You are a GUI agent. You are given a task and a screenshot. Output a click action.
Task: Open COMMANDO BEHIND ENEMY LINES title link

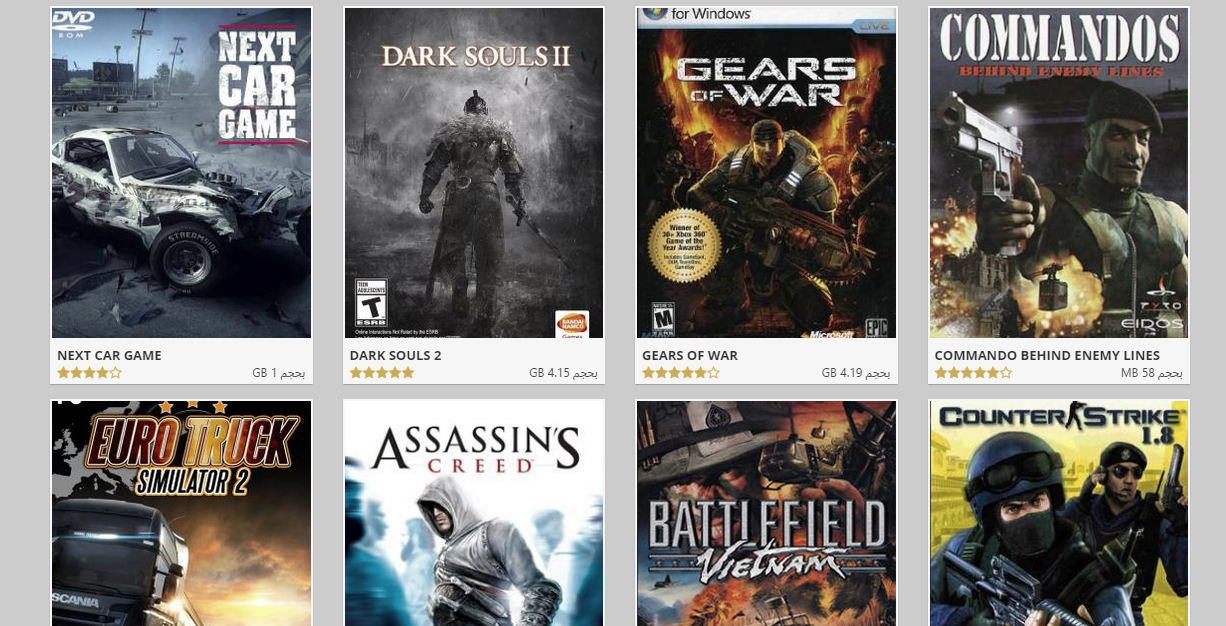coord(1047,355)
